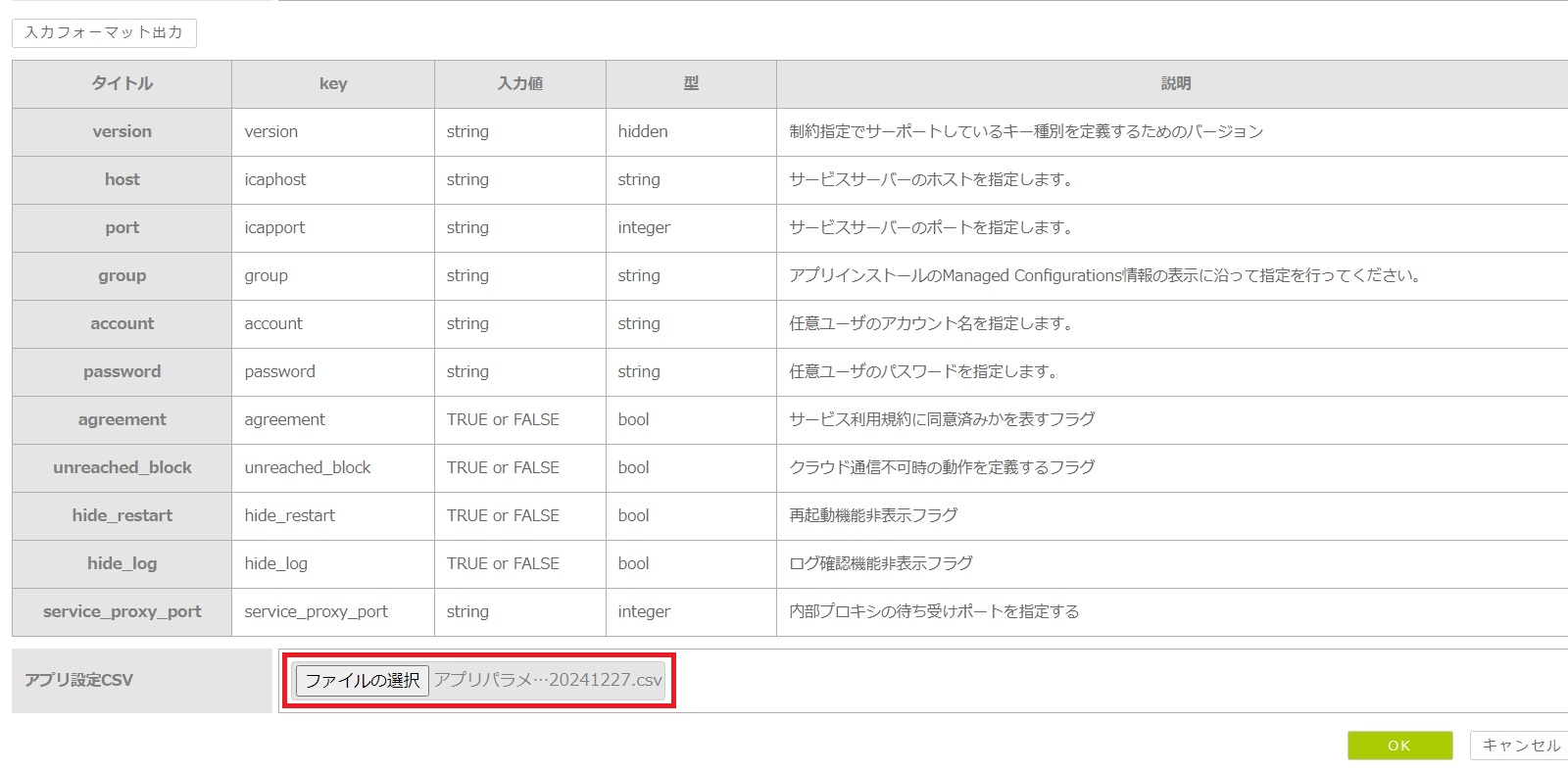Click the selected CSV file name text
Viewport: 1568px width, 771px height.
coord(548,680)
